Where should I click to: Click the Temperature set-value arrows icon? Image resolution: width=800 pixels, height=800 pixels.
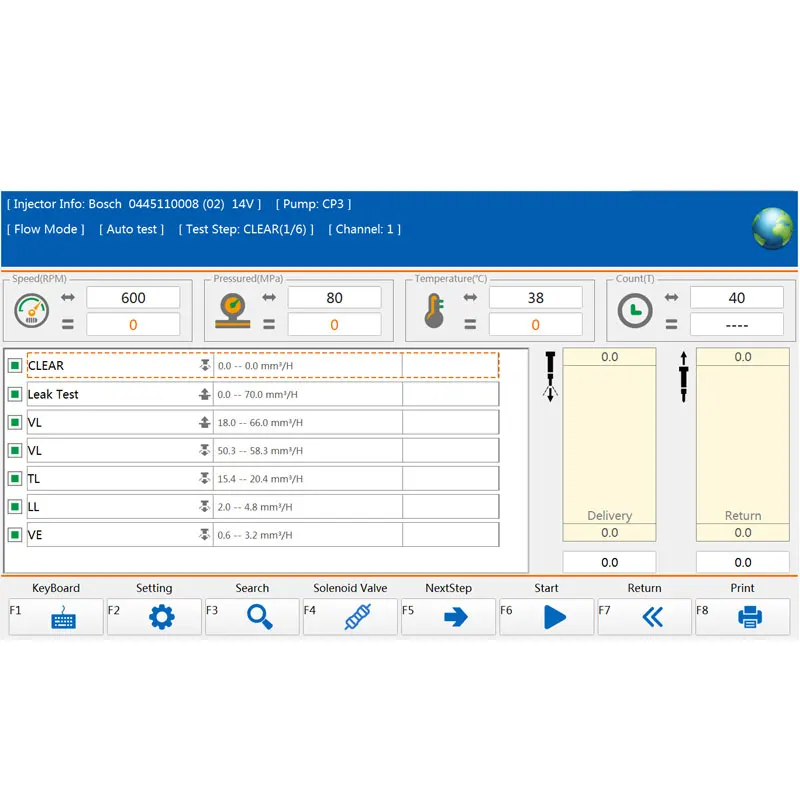(x=470, y=297)
